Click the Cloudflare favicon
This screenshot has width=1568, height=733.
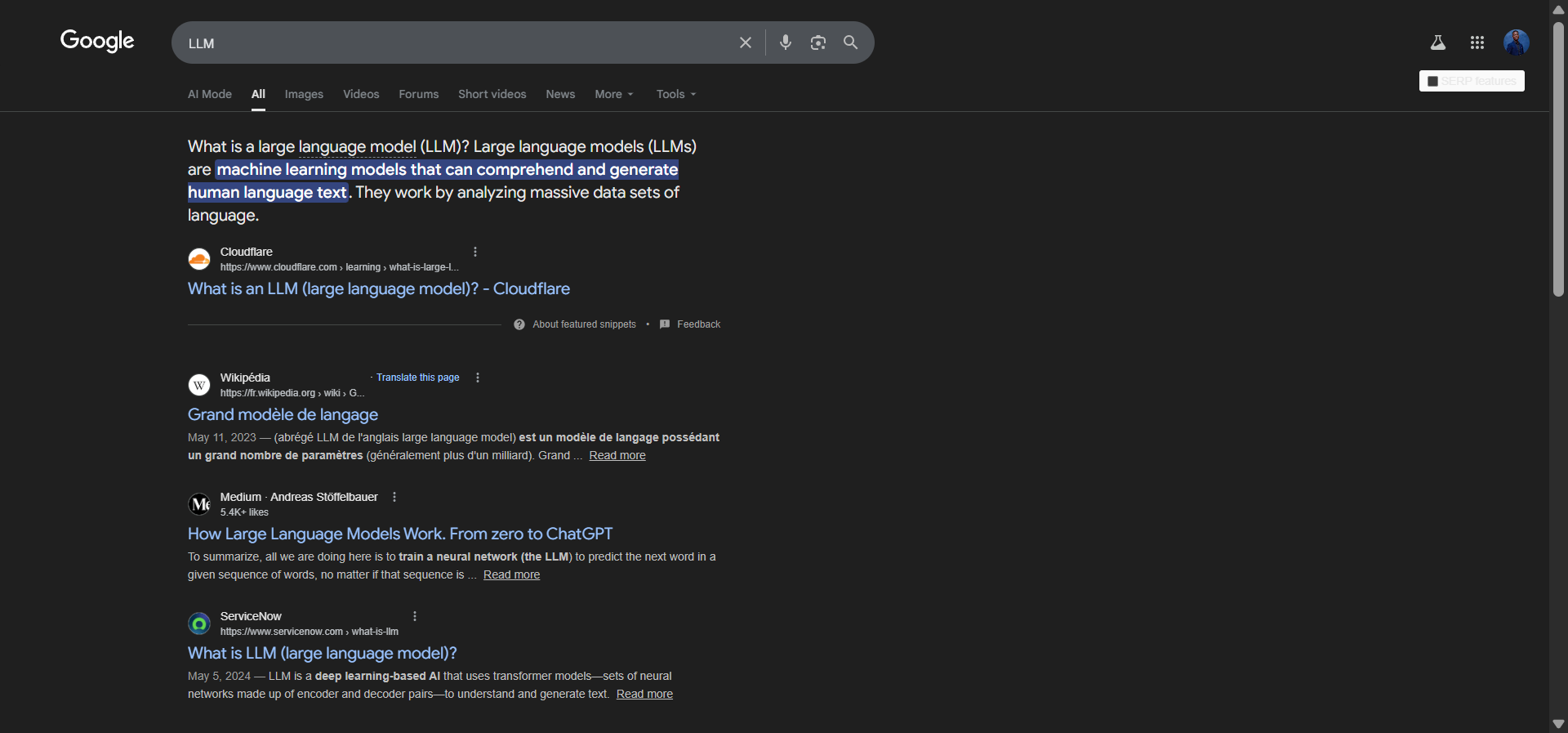pos(199,259)
